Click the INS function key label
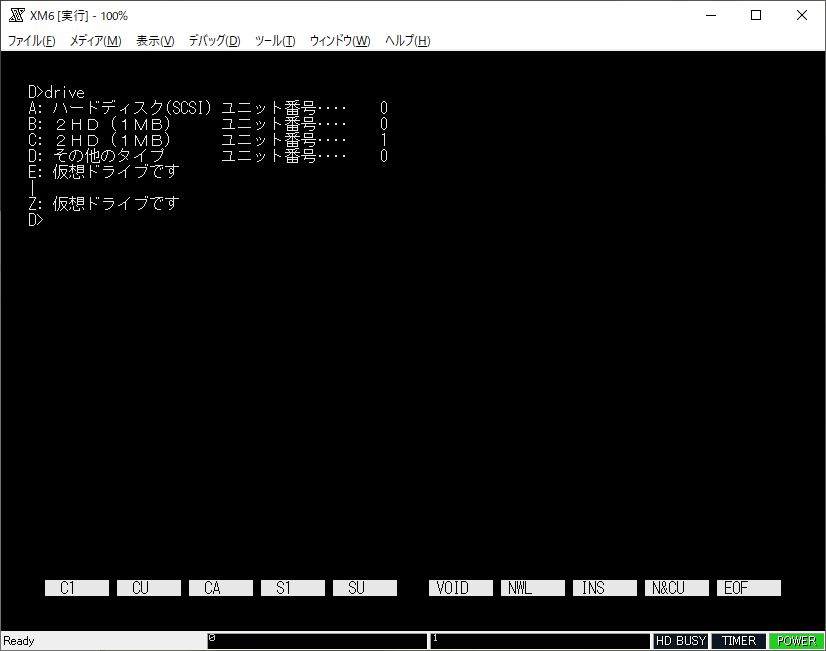Viewport: 826px width, 651px height. point(605,588)
